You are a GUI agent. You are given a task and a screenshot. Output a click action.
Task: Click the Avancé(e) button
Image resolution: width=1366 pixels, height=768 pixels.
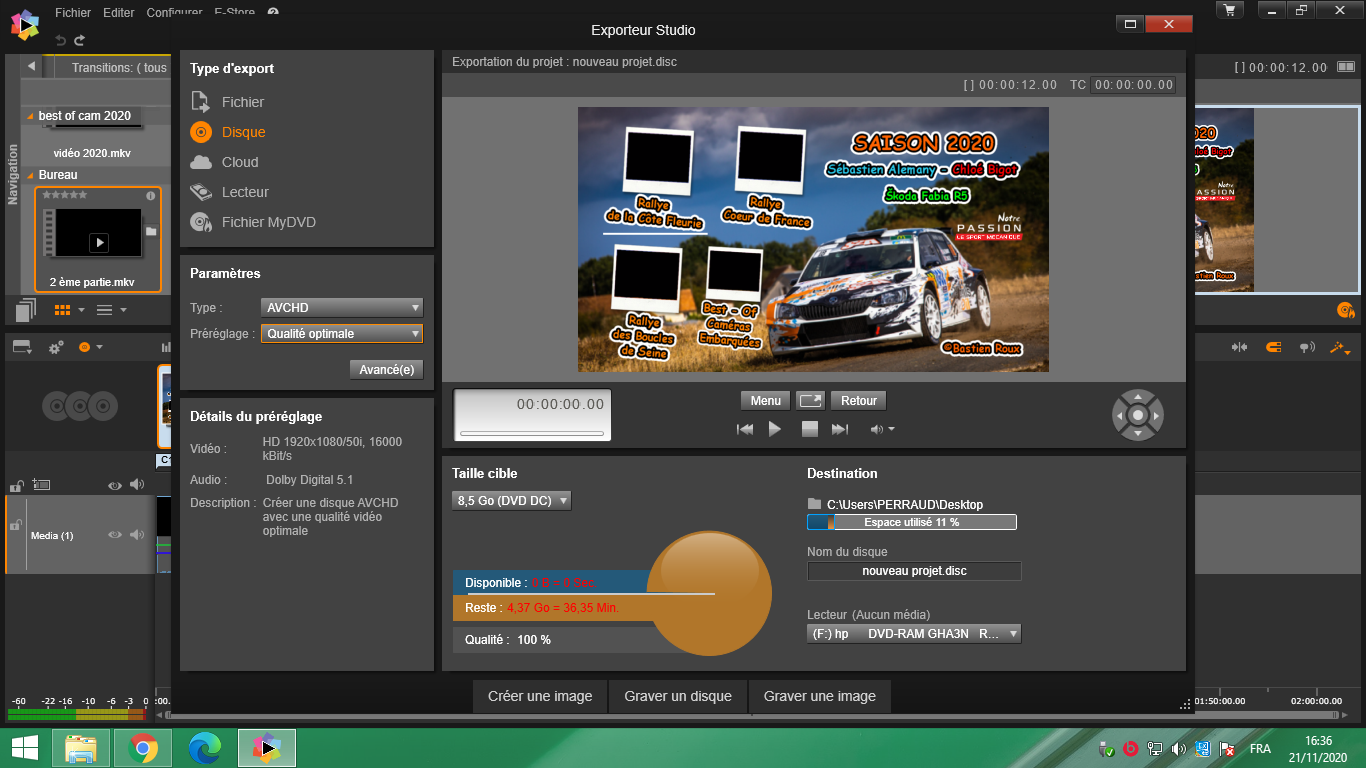[x=386, y=369]
